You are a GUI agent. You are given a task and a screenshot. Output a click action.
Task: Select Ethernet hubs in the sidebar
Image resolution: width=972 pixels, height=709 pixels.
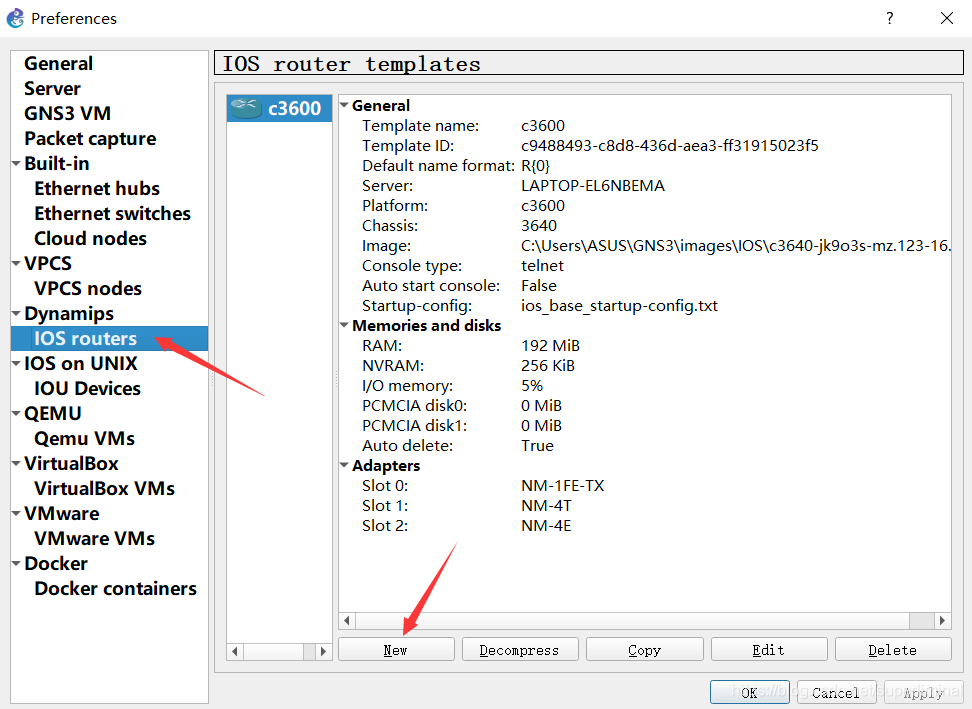click(97, 188)
